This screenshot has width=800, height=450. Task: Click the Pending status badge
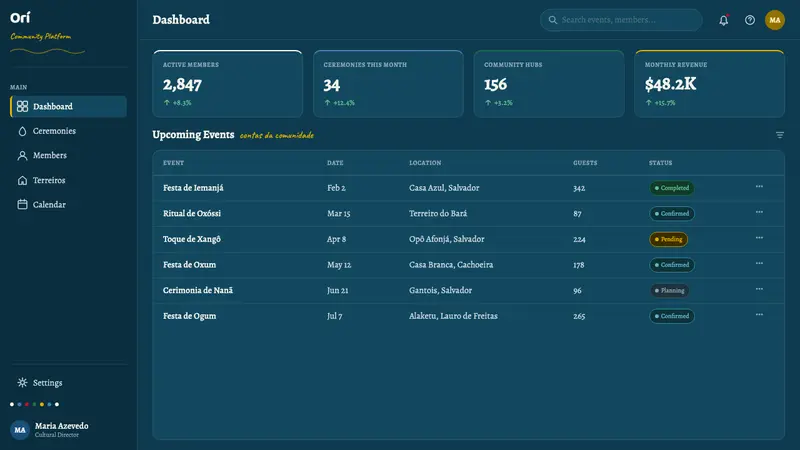[x=668, y=239]
